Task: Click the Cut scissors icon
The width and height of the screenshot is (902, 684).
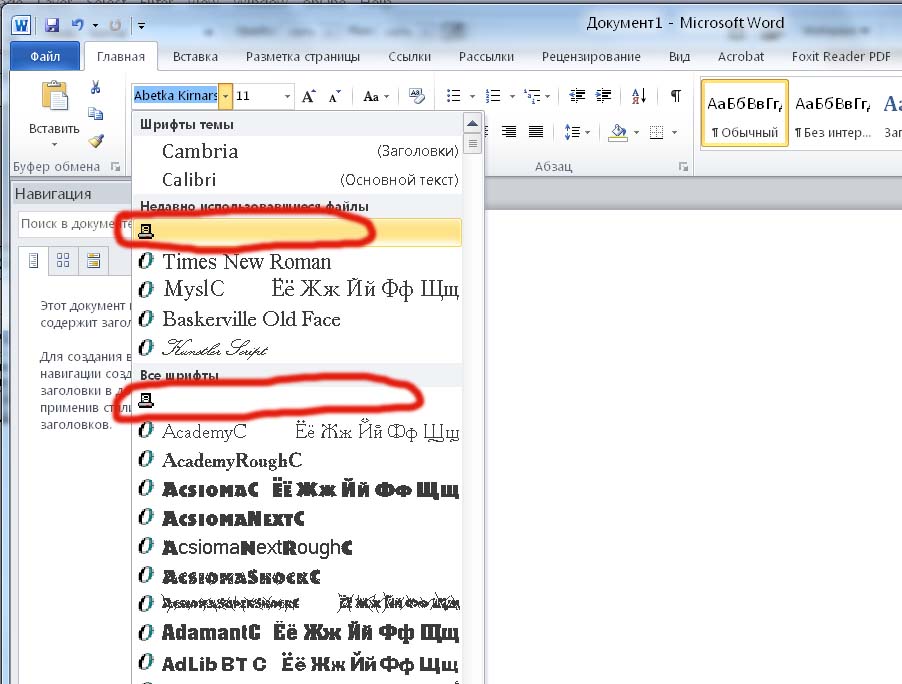Action: 95,87
